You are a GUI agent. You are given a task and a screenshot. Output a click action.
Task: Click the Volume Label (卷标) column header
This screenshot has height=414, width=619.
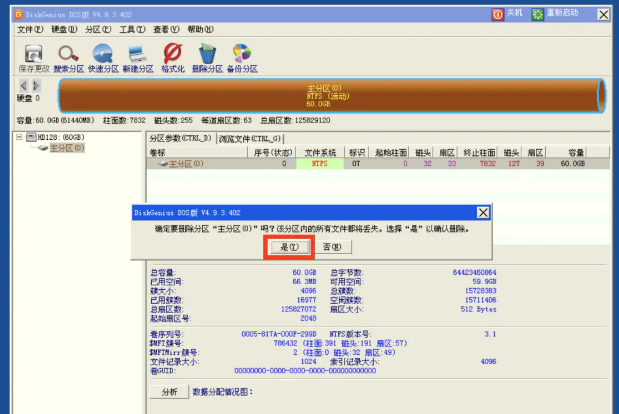[x=197, y=152]
